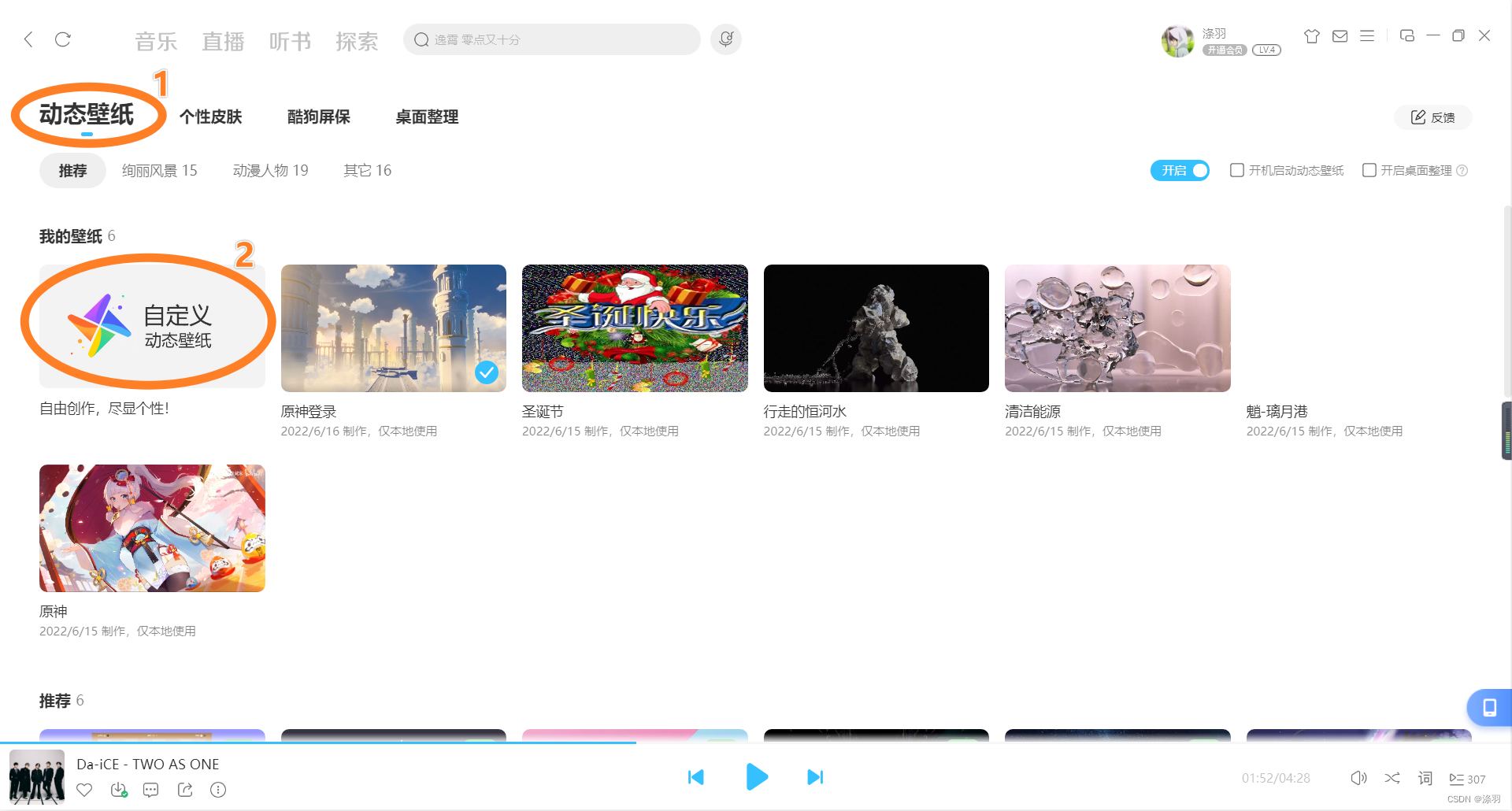Click the song progress bar
The width and height of the screenshot is (1512, 811).
756,742
